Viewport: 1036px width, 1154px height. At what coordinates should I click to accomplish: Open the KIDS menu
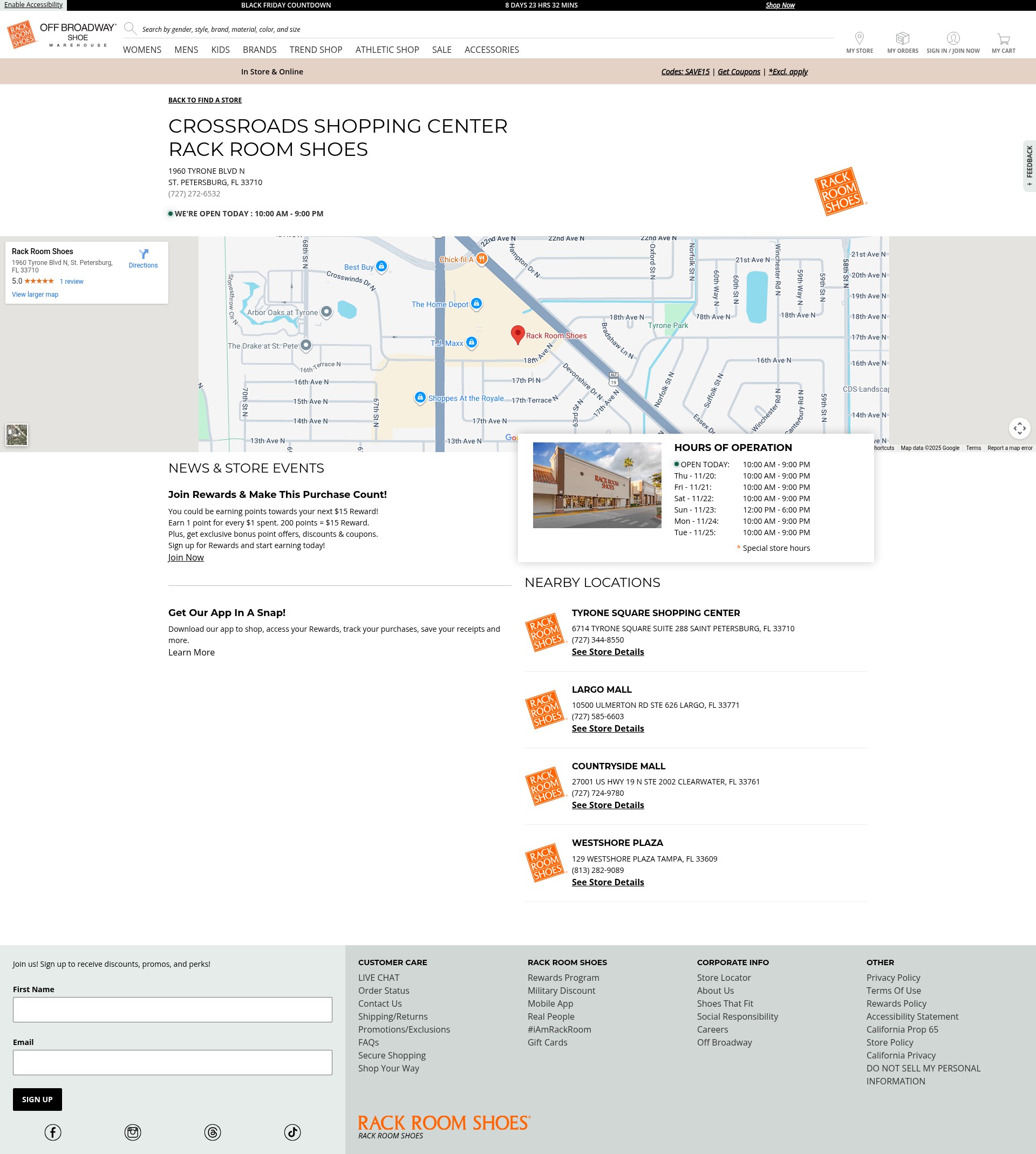pyautogui.click(x=220, y=50)
